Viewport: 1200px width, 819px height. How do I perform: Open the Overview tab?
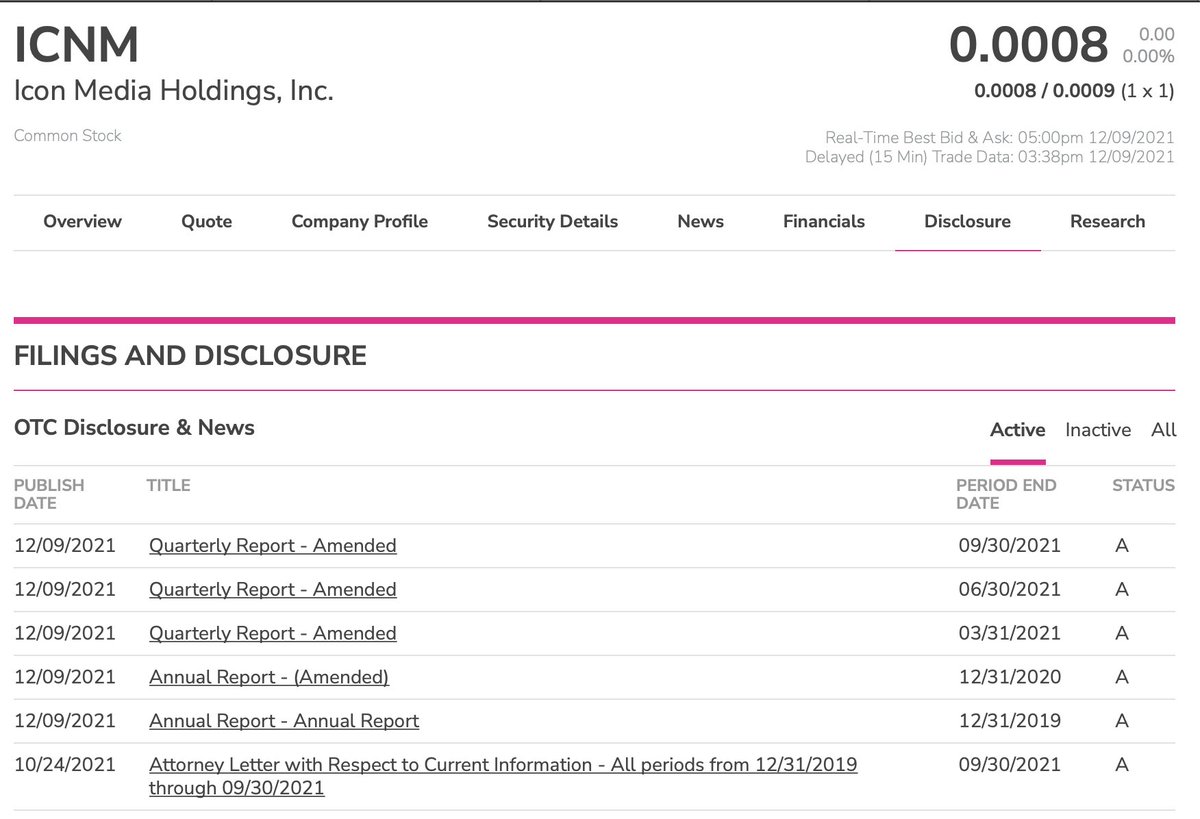83,222
